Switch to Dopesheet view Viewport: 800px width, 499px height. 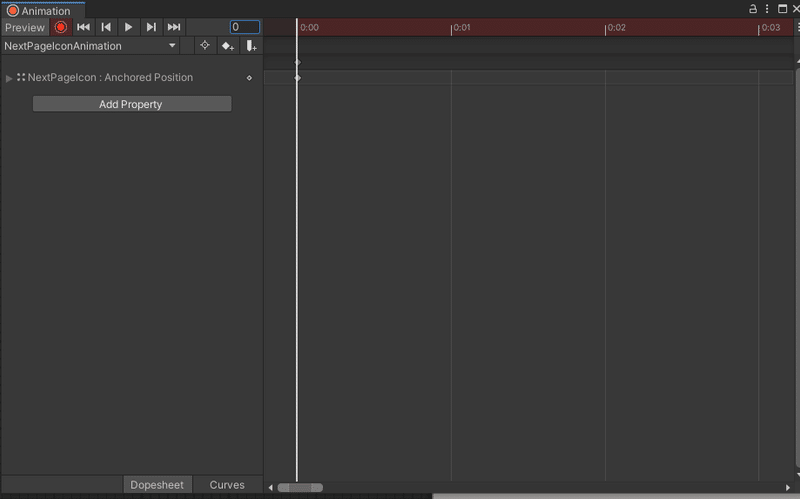click(157, 484)
